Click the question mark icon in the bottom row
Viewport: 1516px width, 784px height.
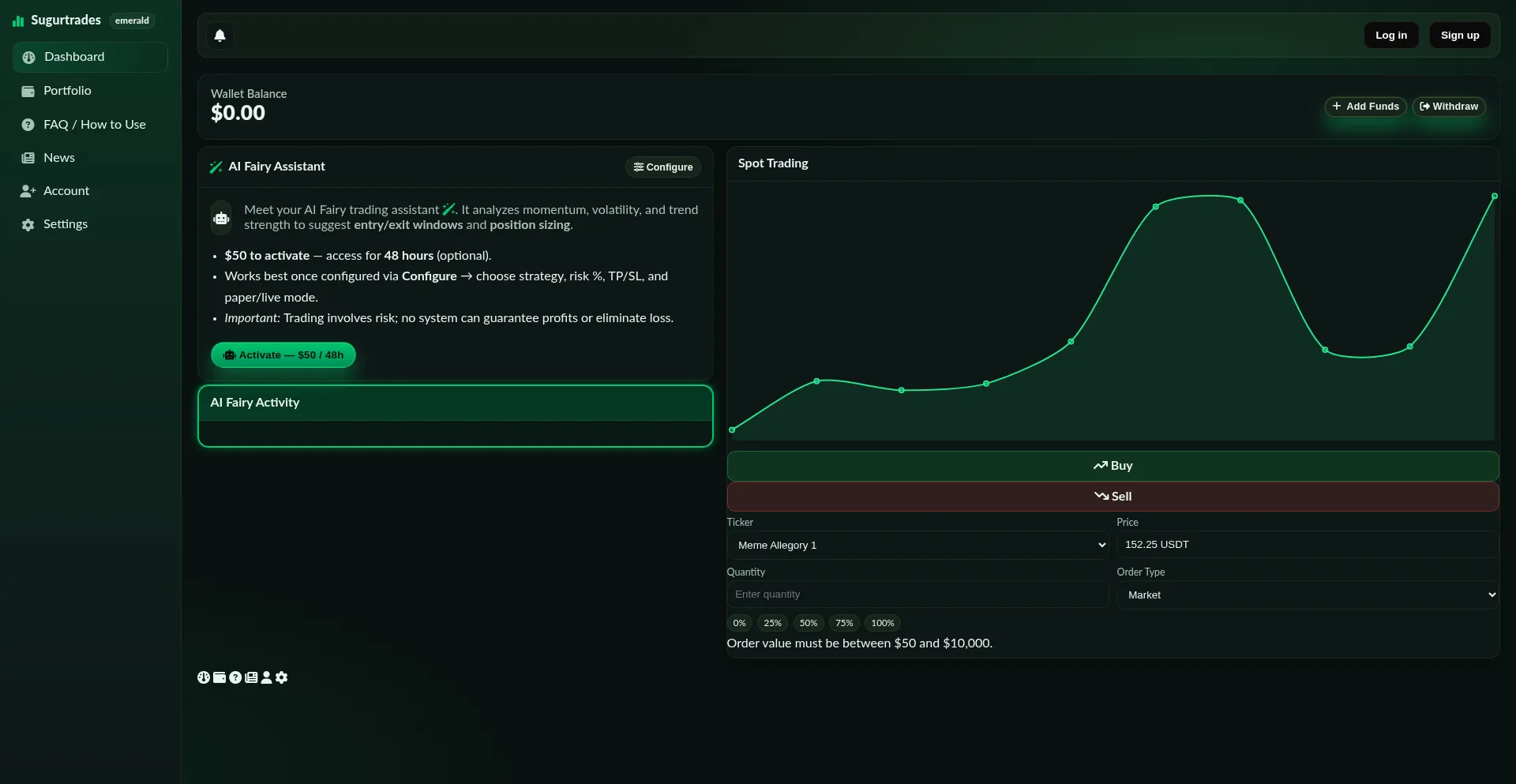coord(235,677)
